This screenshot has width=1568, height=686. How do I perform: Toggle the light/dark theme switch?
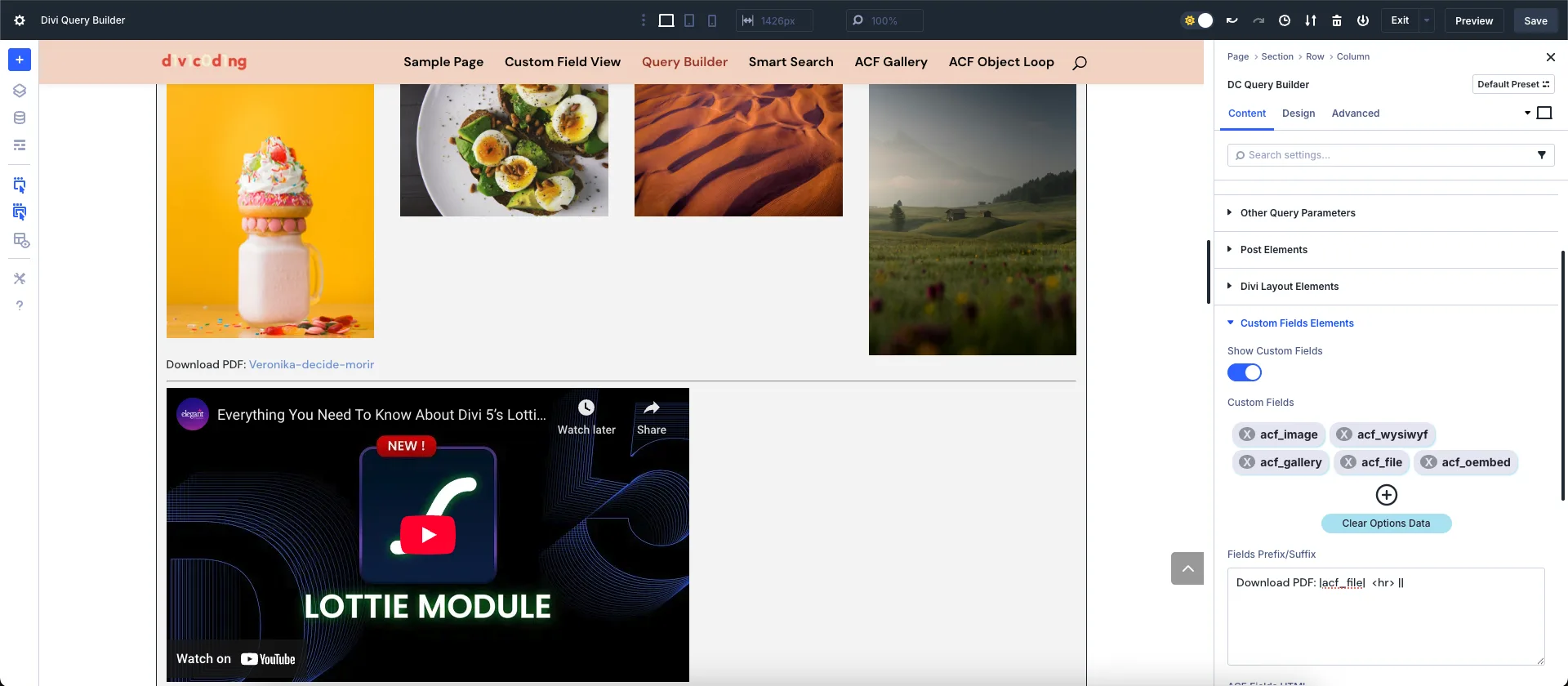click(x=1198, y=20)
